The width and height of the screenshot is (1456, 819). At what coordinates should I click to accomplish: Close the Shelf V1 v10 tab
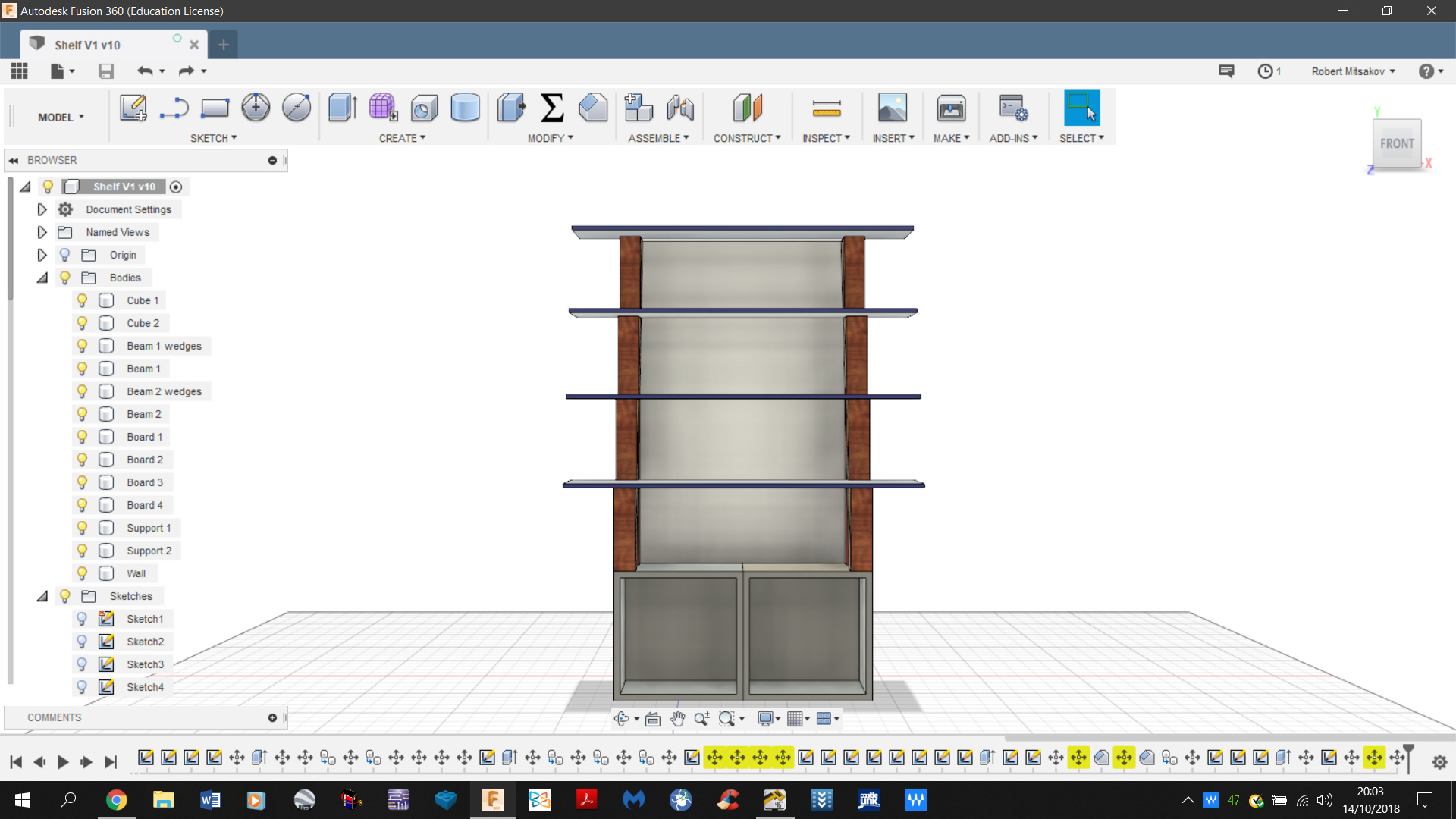194,45
